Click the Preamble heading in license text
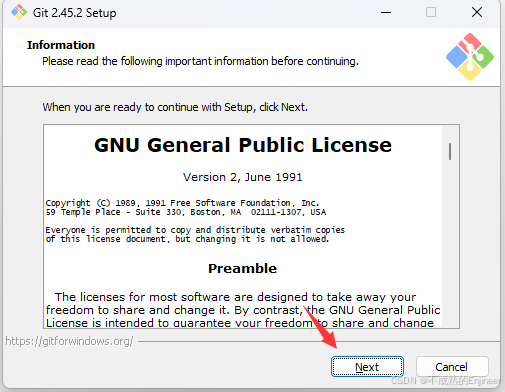This screenshot has width=505, height=392. pyautogui.click(x=242, y=268)
